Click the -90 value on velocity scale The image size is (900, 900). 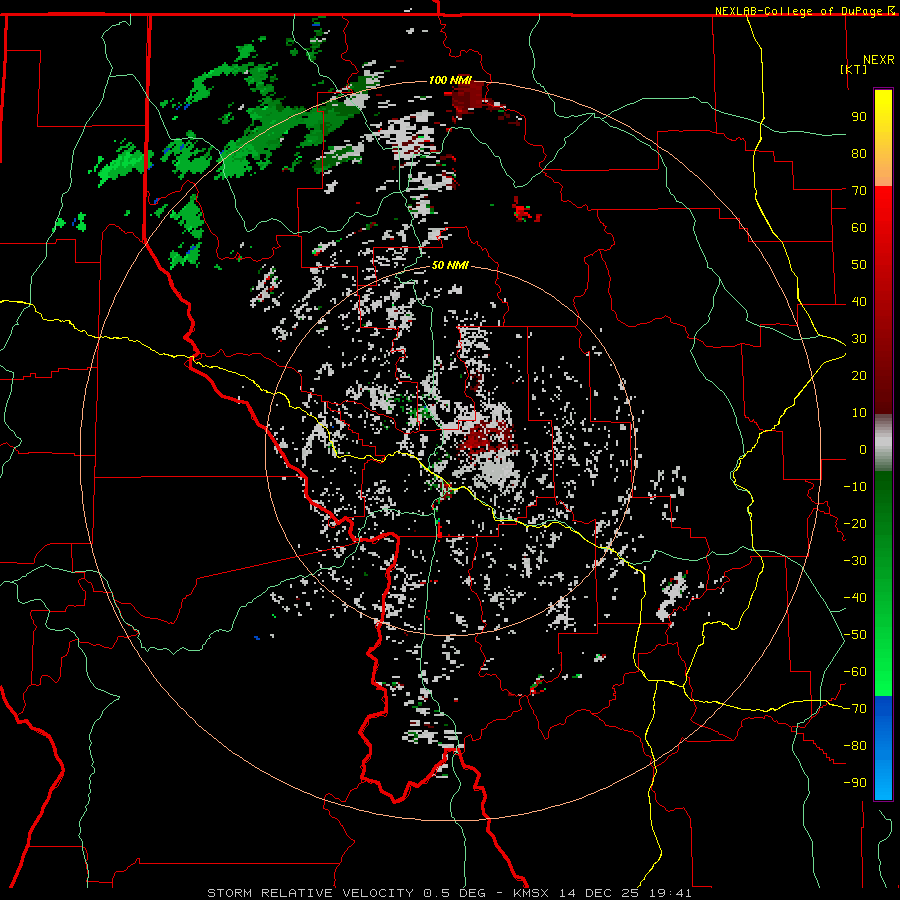[x=855, y=783]
